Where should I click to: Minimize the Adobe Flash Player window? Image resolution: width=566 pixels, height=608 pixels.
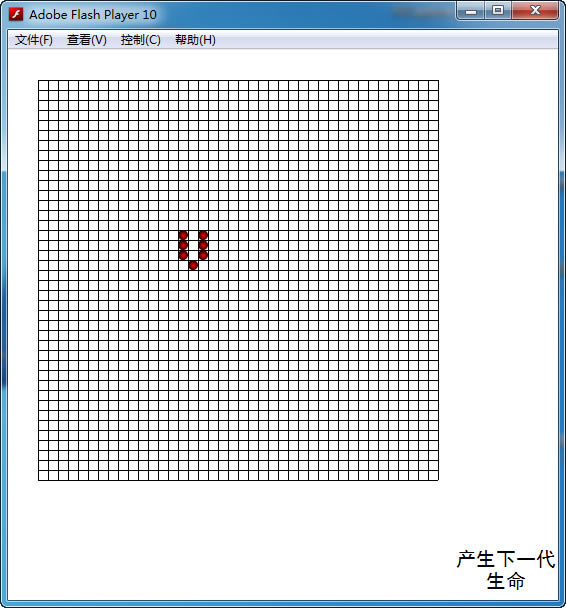471,10
